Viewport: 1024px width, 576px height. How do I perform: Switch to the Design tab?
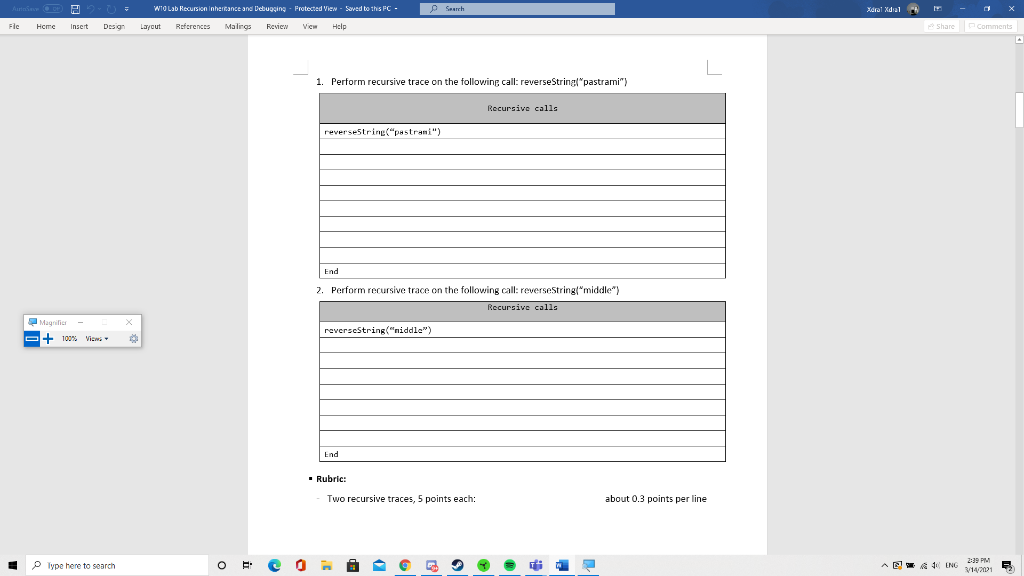[x=114, y=27]
